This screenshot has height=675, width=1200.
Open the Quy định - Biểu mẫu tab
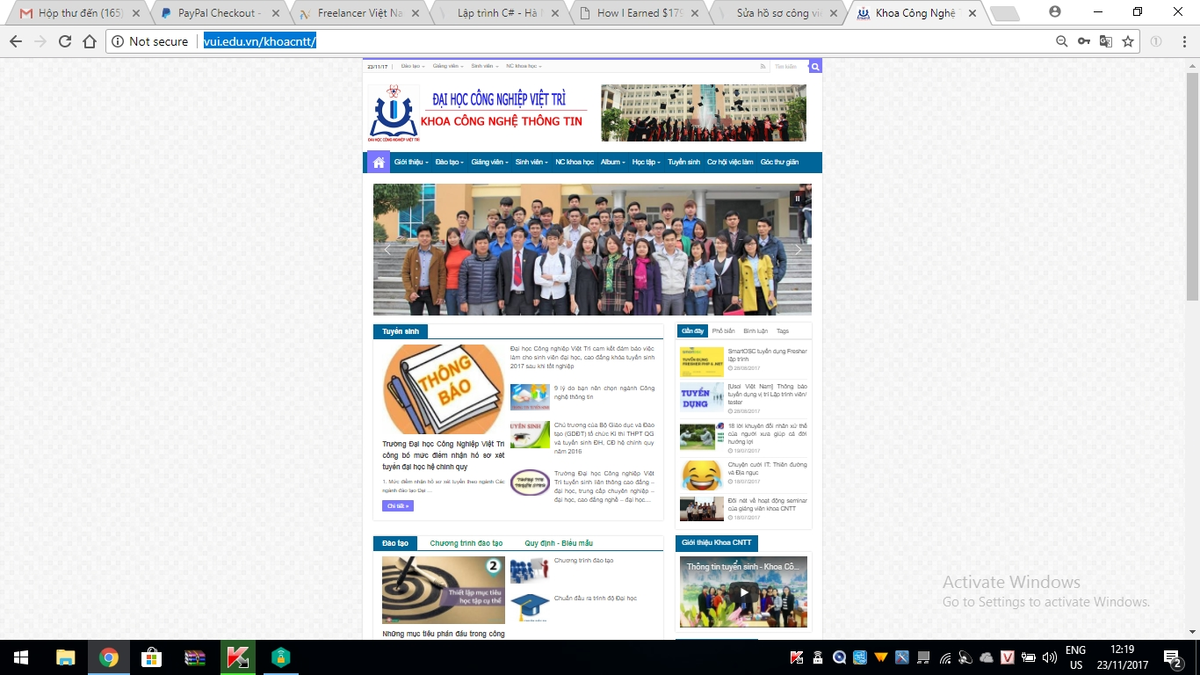click(x=559, y=543)
